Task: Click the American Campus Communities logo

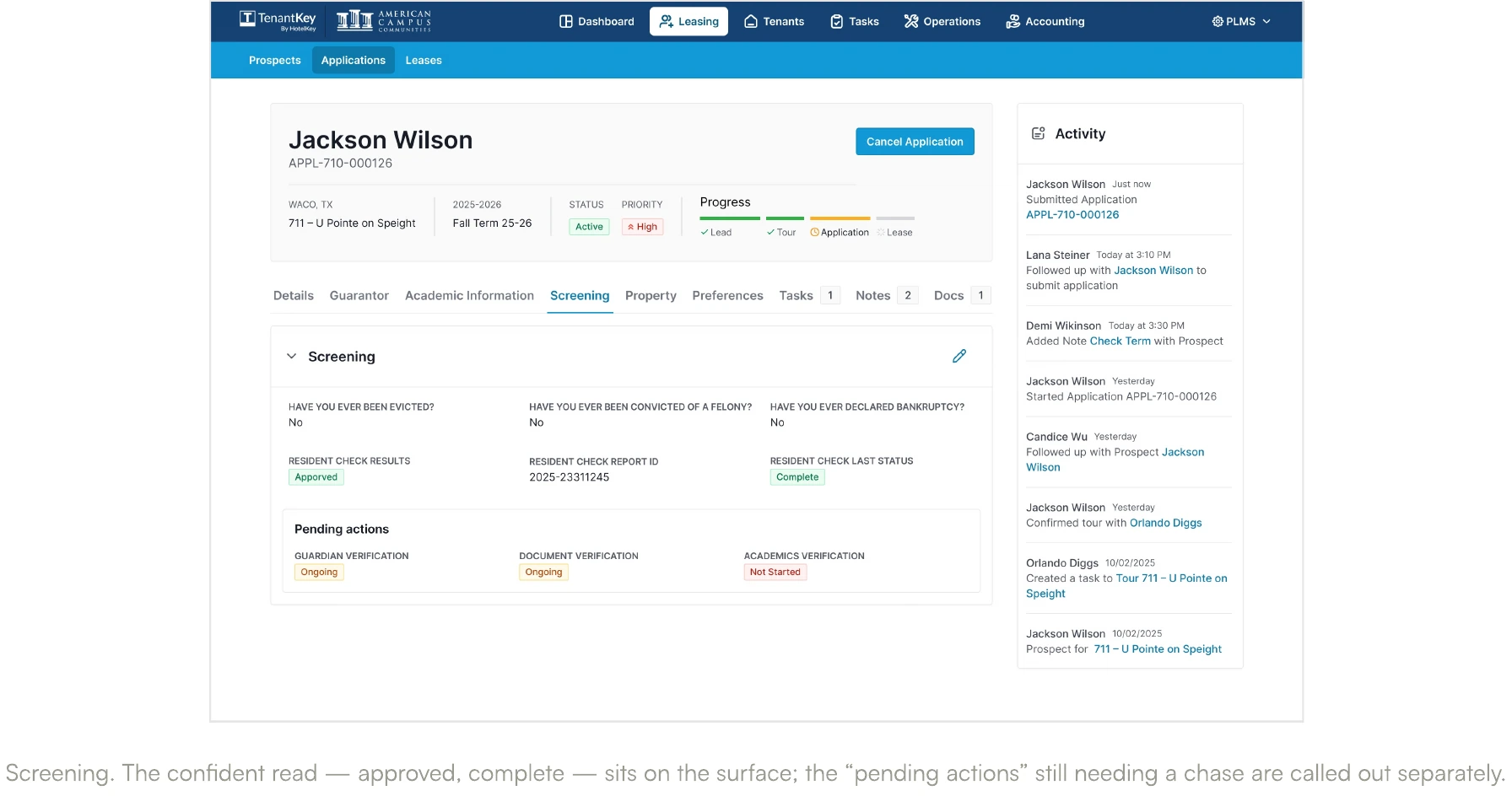Action: point(384,20)
